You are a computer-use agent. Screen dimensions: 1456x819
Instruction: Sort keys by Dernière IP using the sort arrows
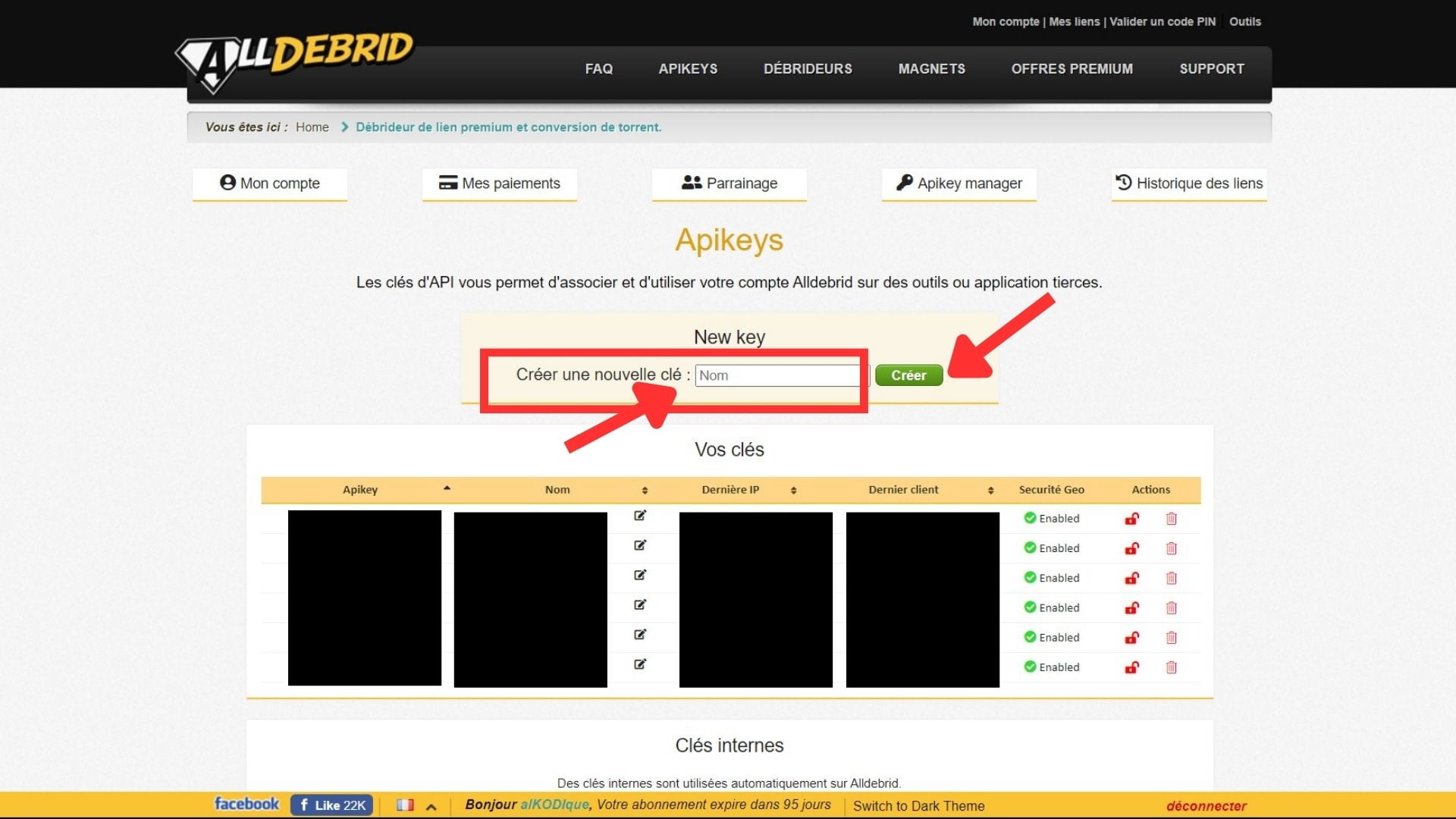point(793,490)
